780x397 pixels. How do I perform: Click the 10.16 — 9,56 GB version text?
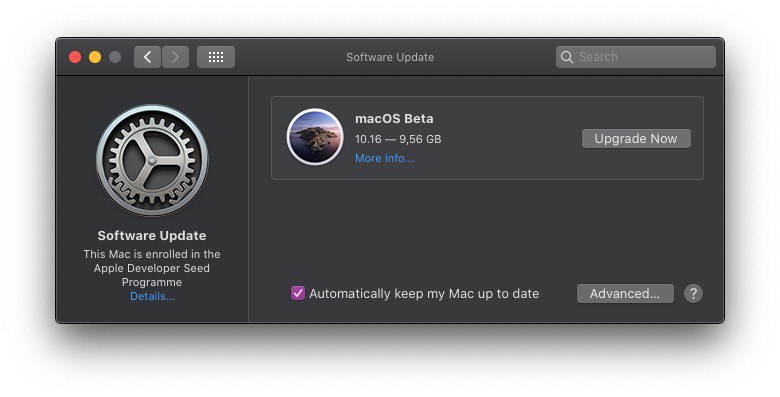tap(398, 139)
